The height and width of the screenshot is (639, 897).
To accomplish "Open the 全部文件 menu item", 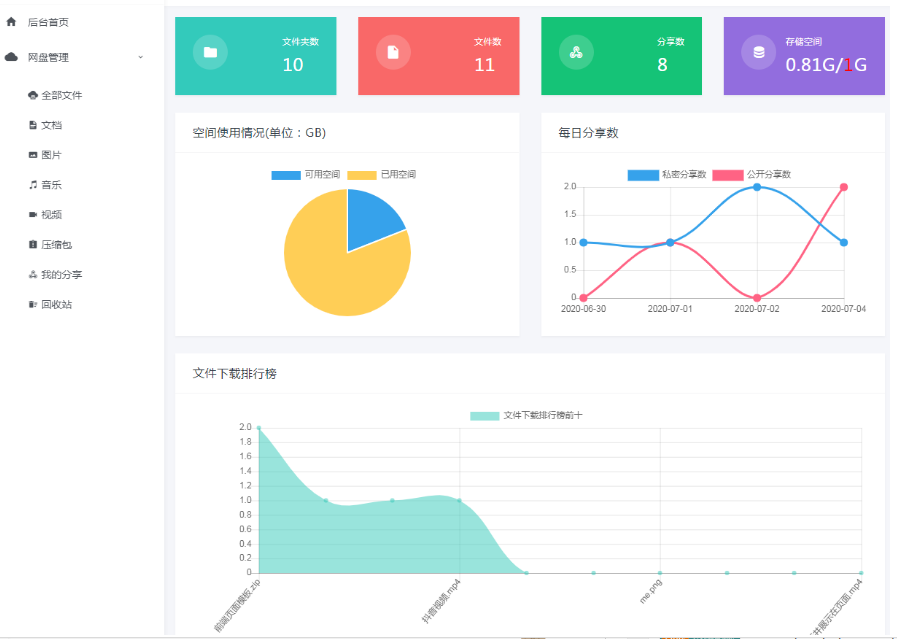I will 61,96.
